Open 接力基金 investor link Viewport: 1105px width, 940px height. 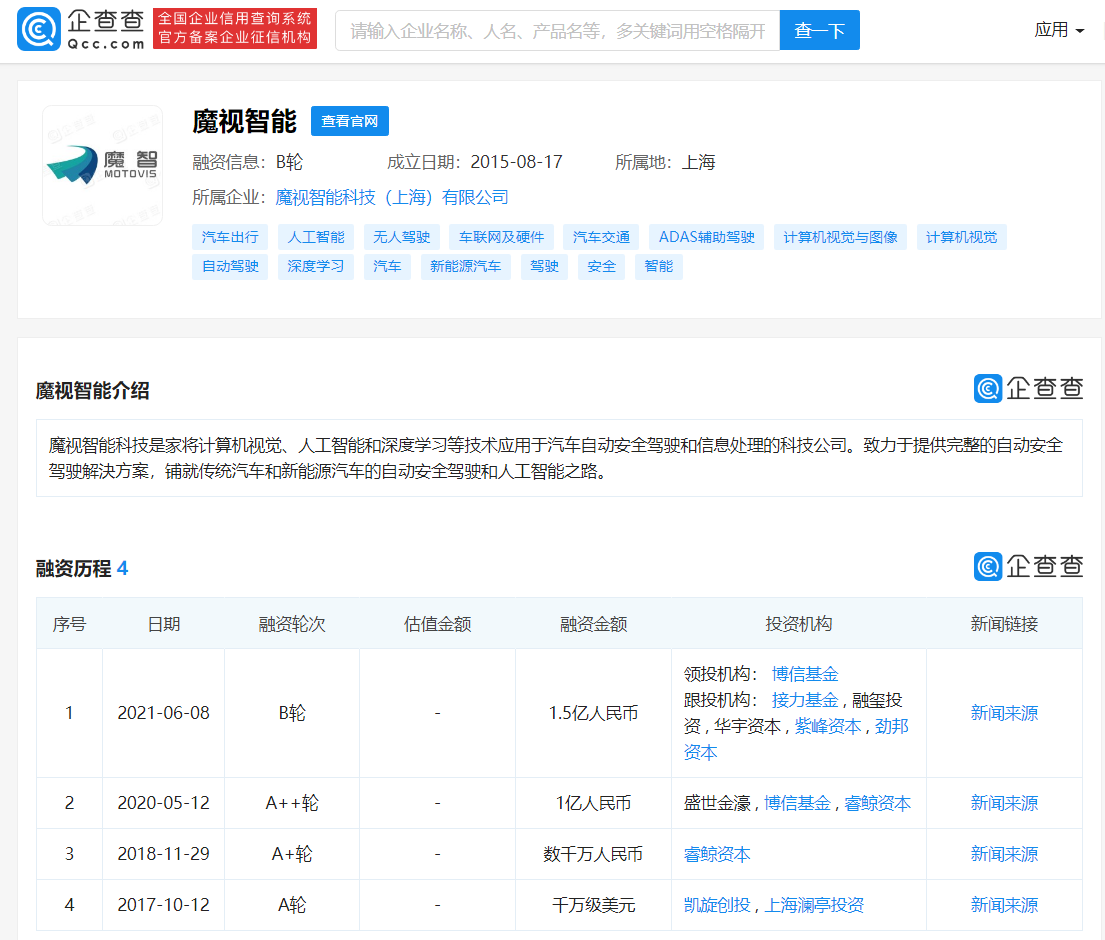click(805, 700)
